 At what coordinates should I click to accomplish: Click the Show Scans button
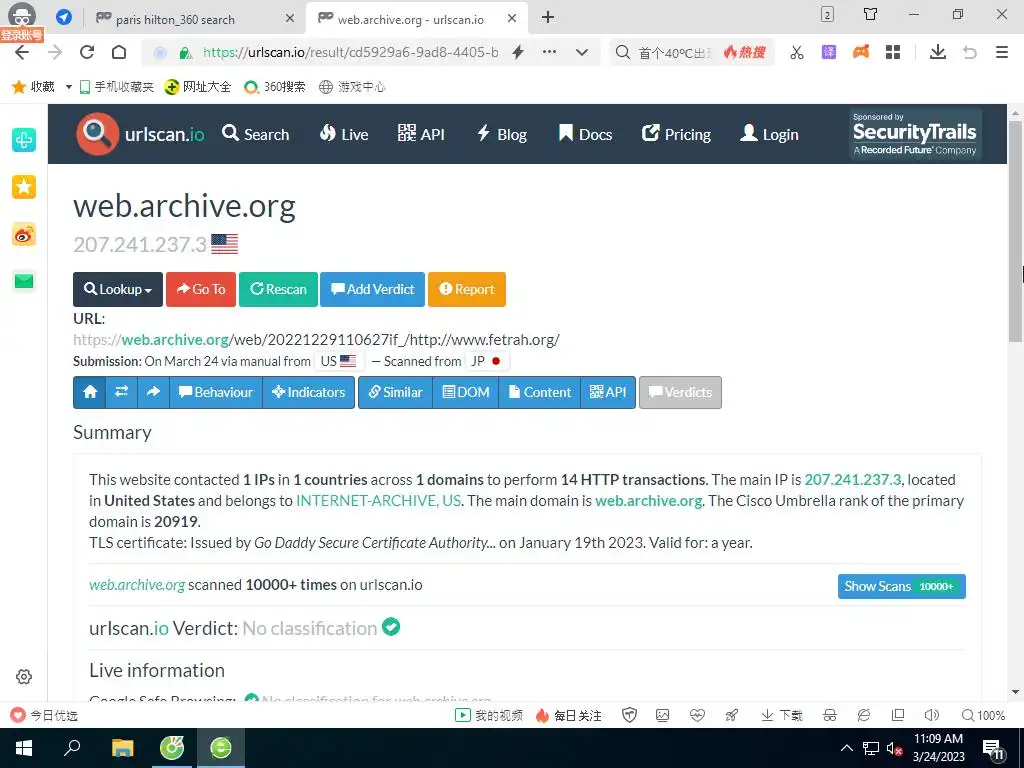(901, 586)
